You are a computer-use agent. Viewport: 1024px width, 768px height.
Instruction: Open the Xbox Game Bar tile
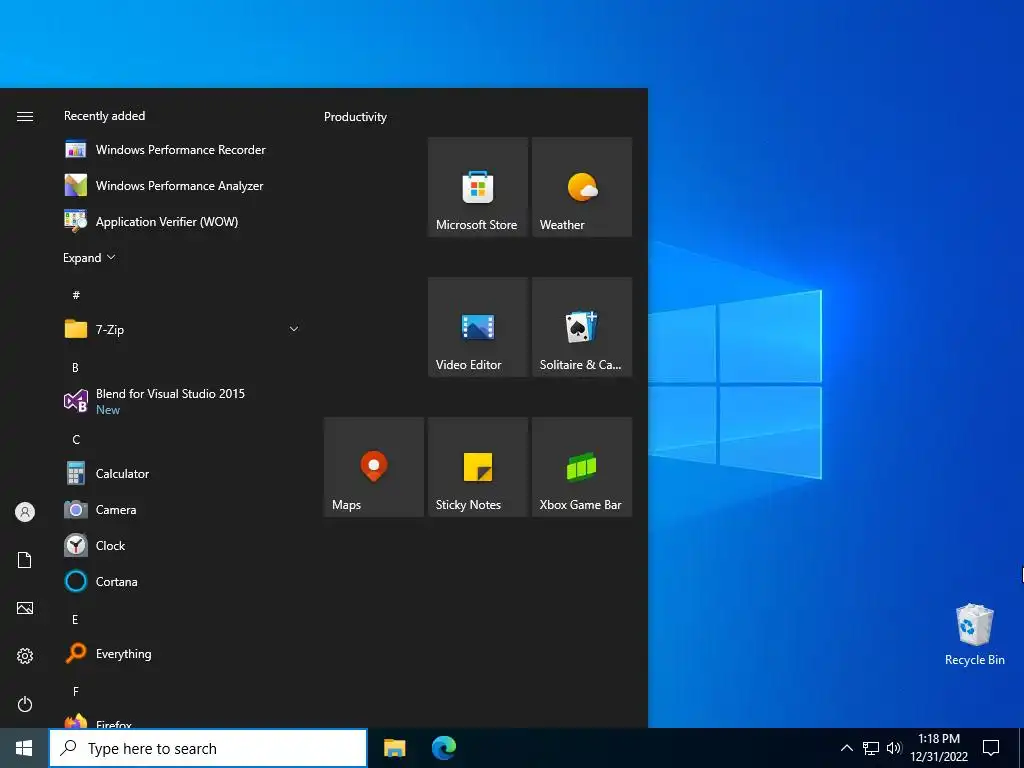click(582, 467)
